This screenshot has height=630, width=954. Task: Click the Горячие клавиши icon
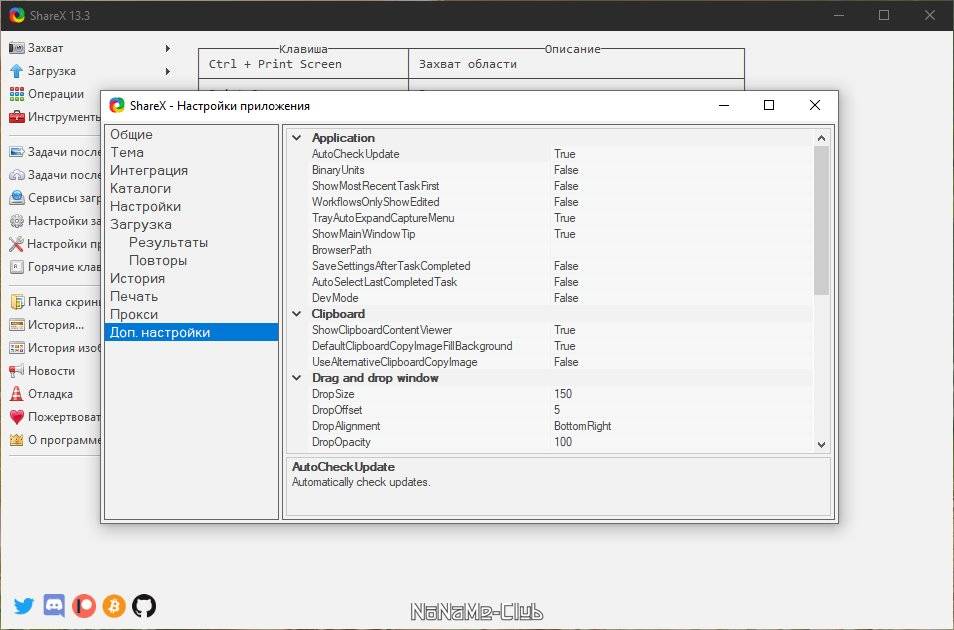point(16,267)
